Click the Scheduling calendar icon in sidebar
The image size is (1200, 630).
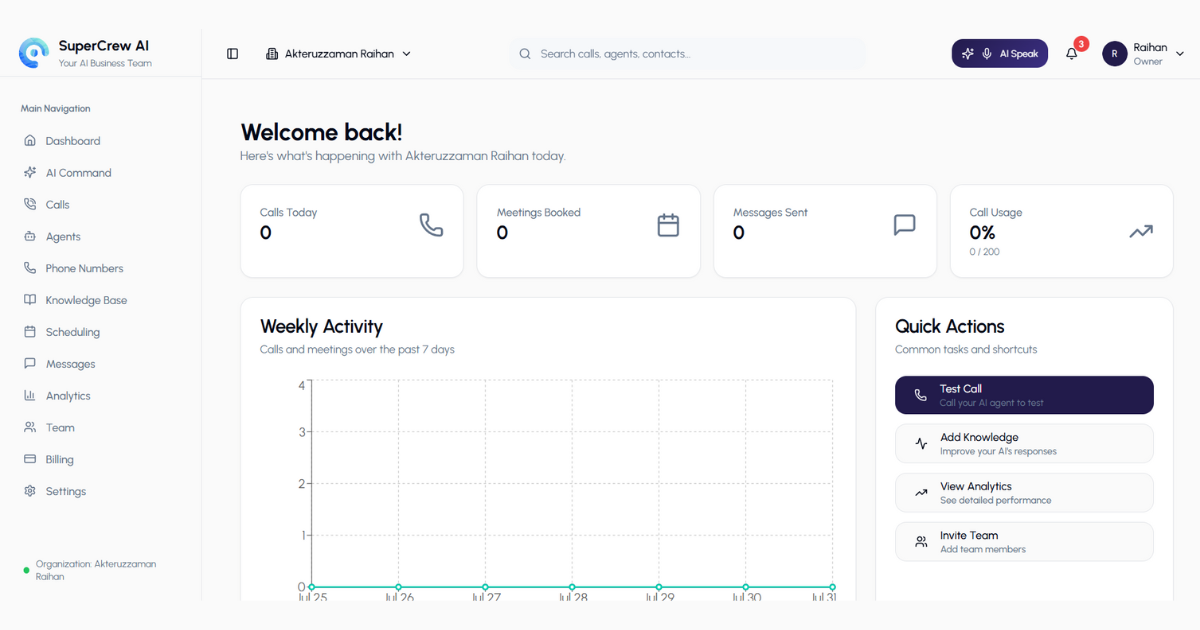tap(30, 332)
